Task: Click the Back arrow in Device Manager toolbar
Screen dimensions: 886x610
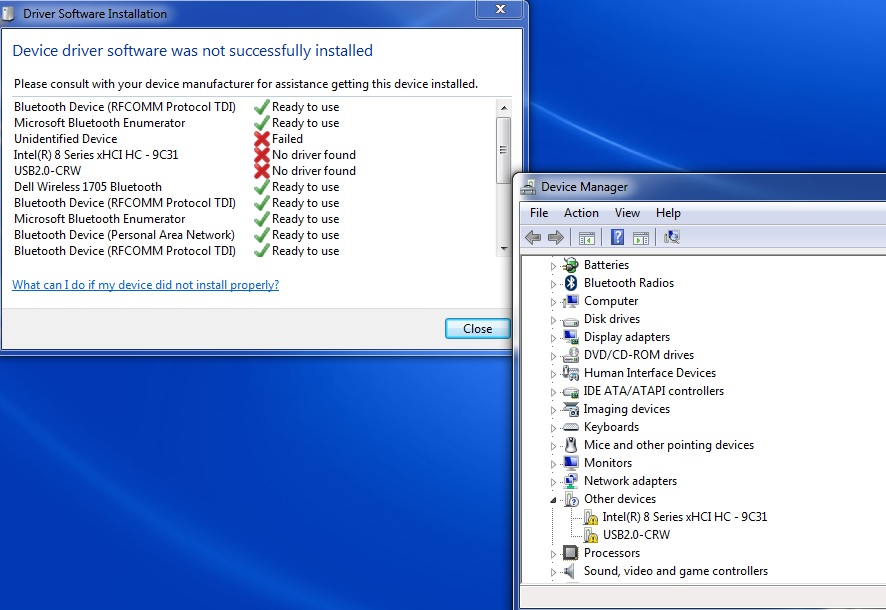Action: click(x=533, y=238)
